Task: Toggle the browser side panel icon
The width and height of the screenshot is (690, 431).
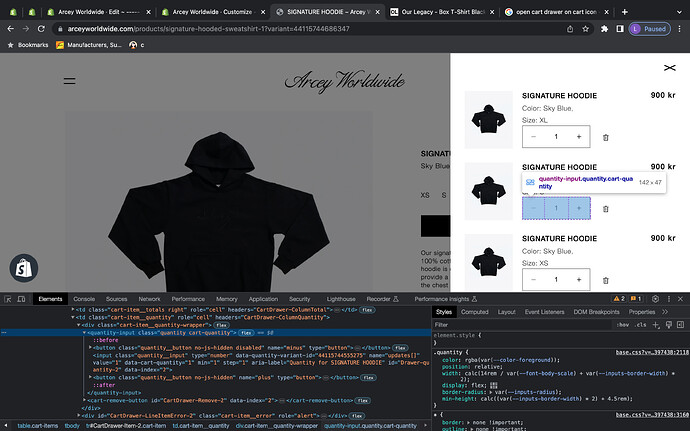Action: pos(620,29)
